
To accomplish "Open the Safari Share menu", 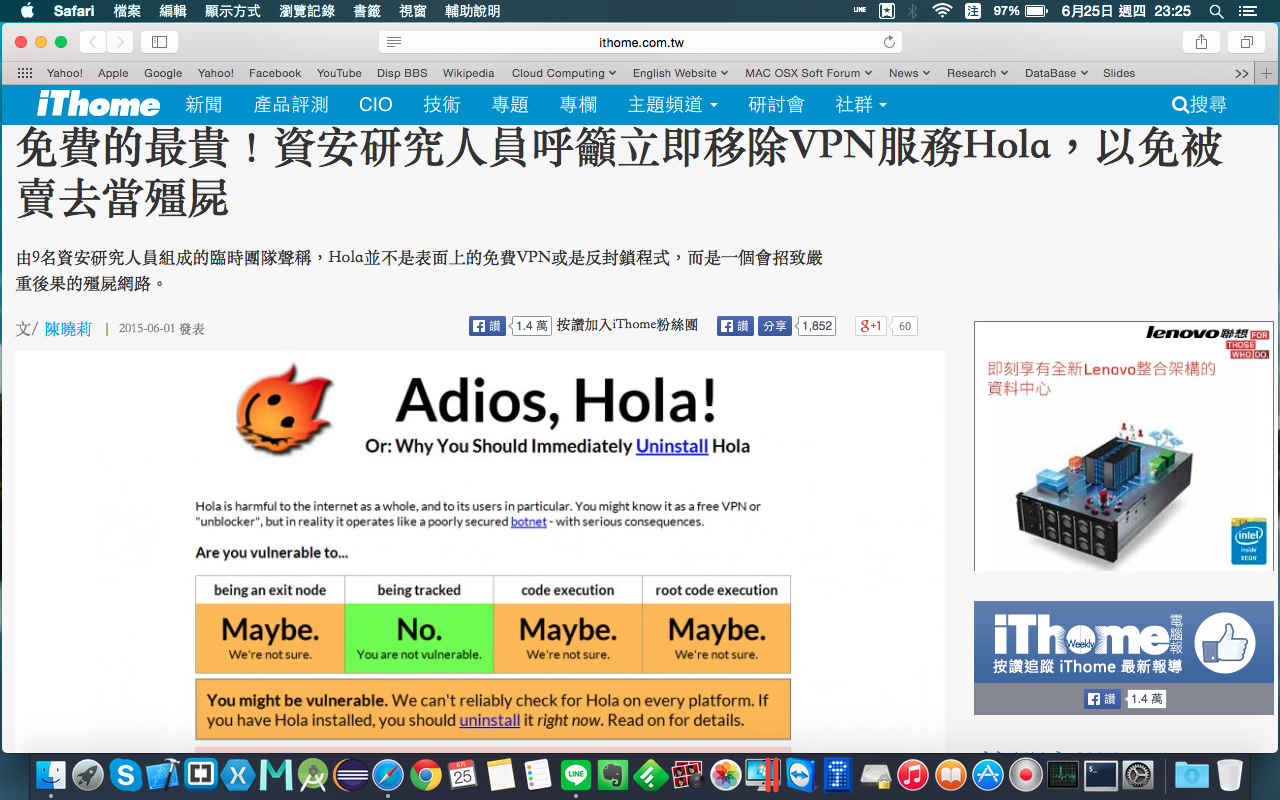I will coord(1201,42).
